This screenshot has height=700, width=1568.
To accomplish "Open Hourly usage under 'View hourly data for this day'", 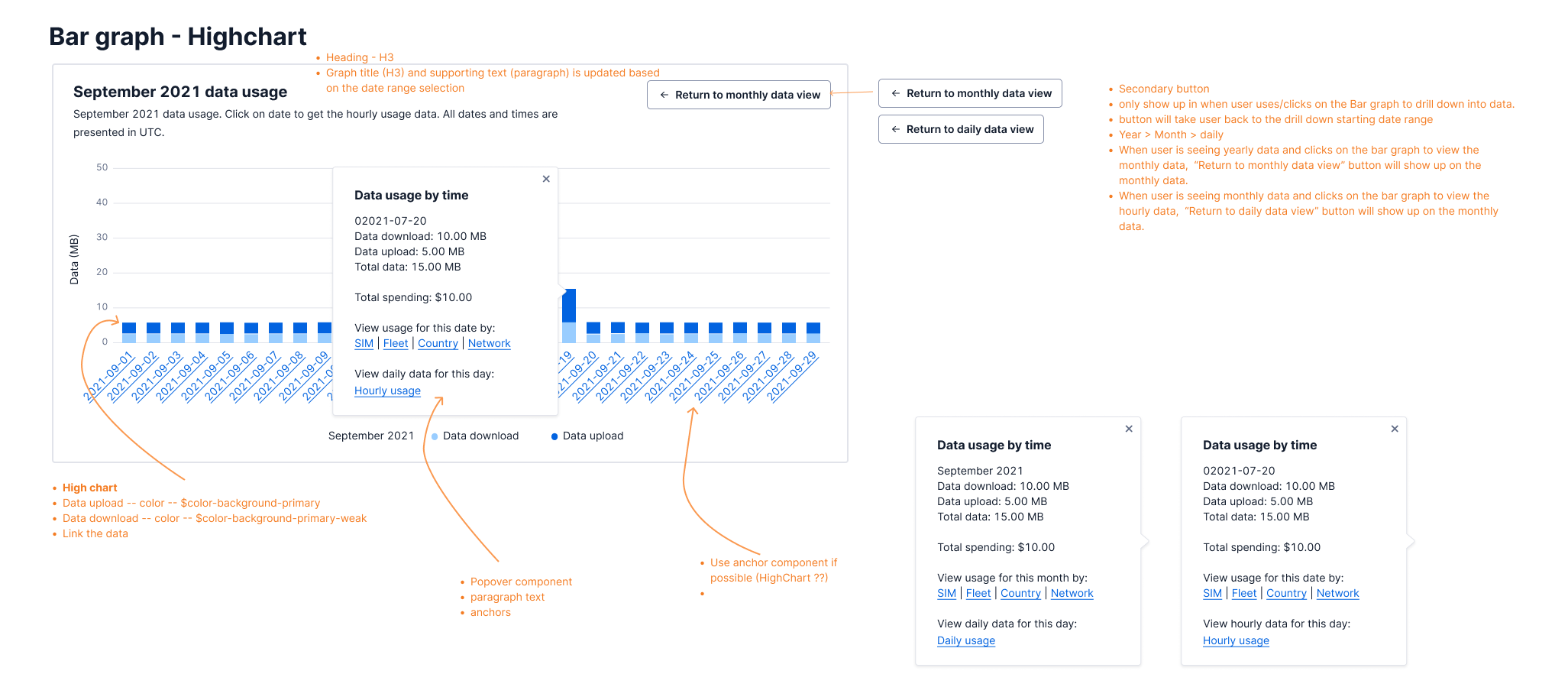I will tap(1235, 640).
